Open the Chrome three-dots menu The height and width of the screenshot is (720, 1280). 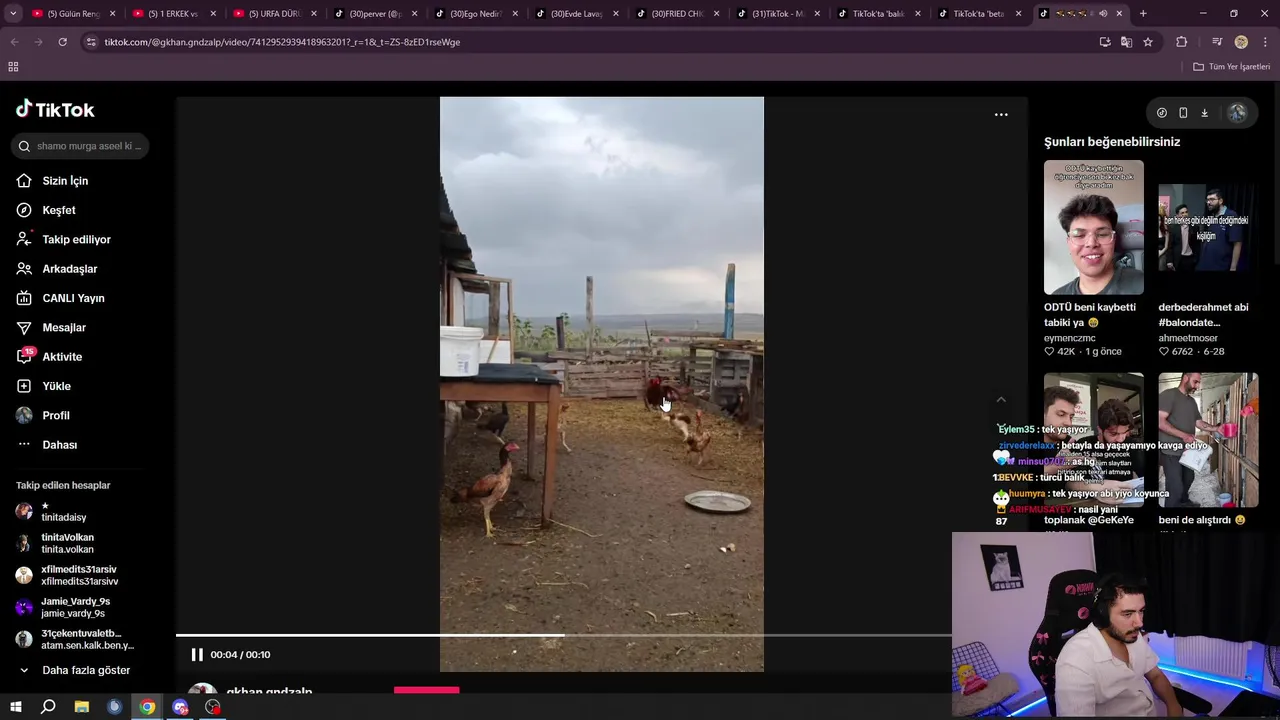coord(1264,42)
